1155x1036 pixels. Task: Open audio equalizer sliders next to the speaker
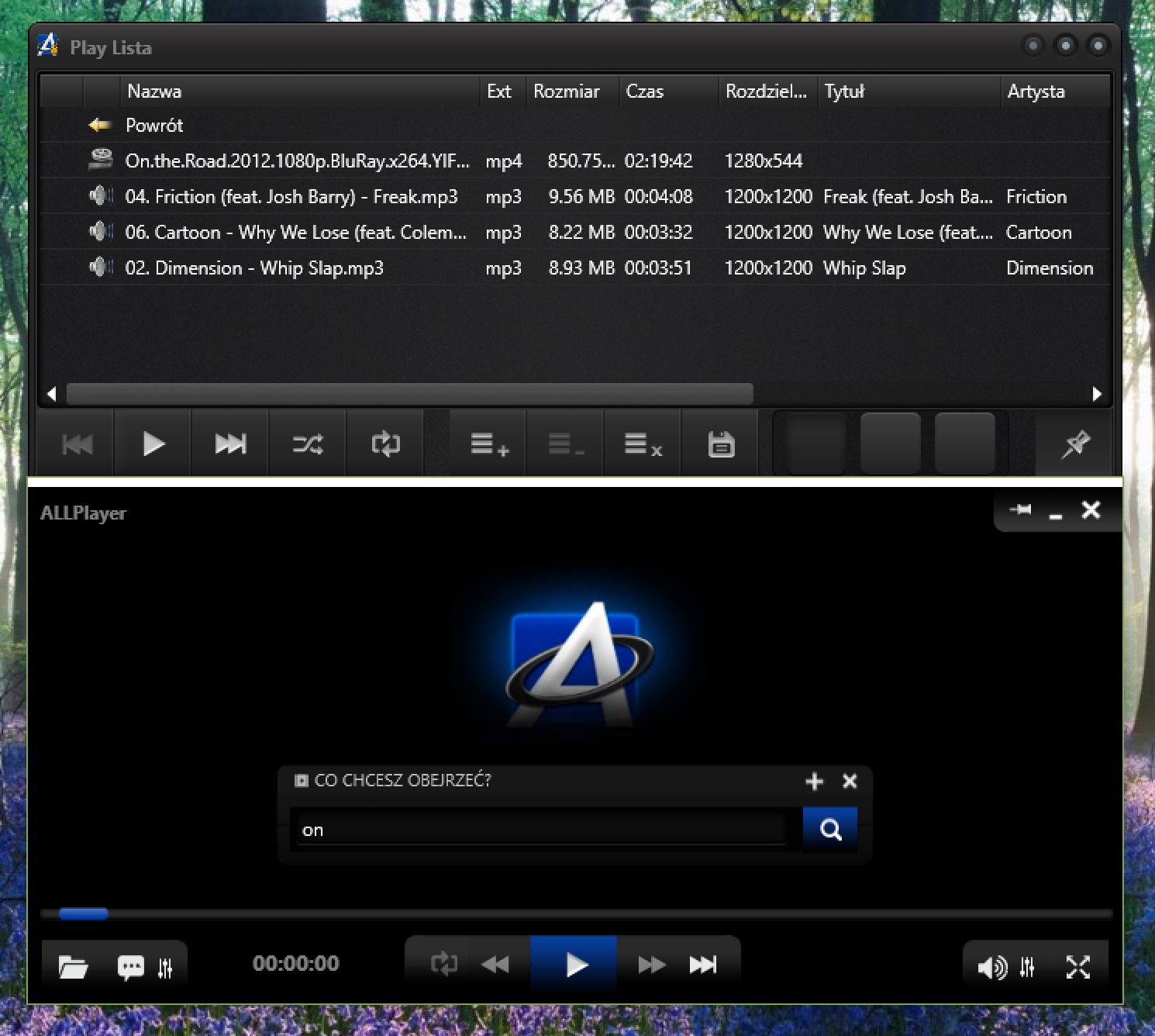1027,967
